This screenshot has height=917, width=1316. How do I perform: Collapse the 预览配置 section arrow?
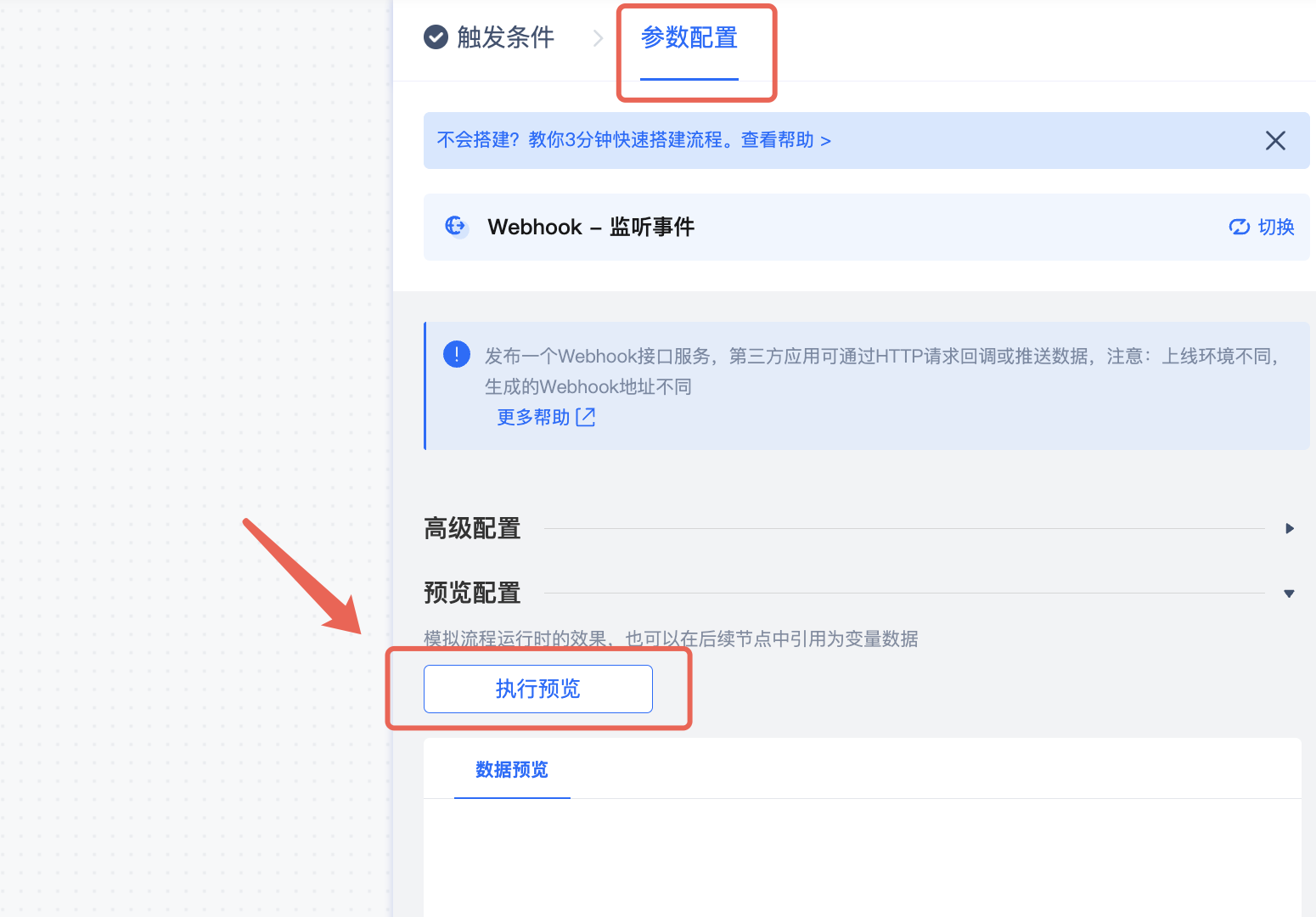[x=1289, y=594]
